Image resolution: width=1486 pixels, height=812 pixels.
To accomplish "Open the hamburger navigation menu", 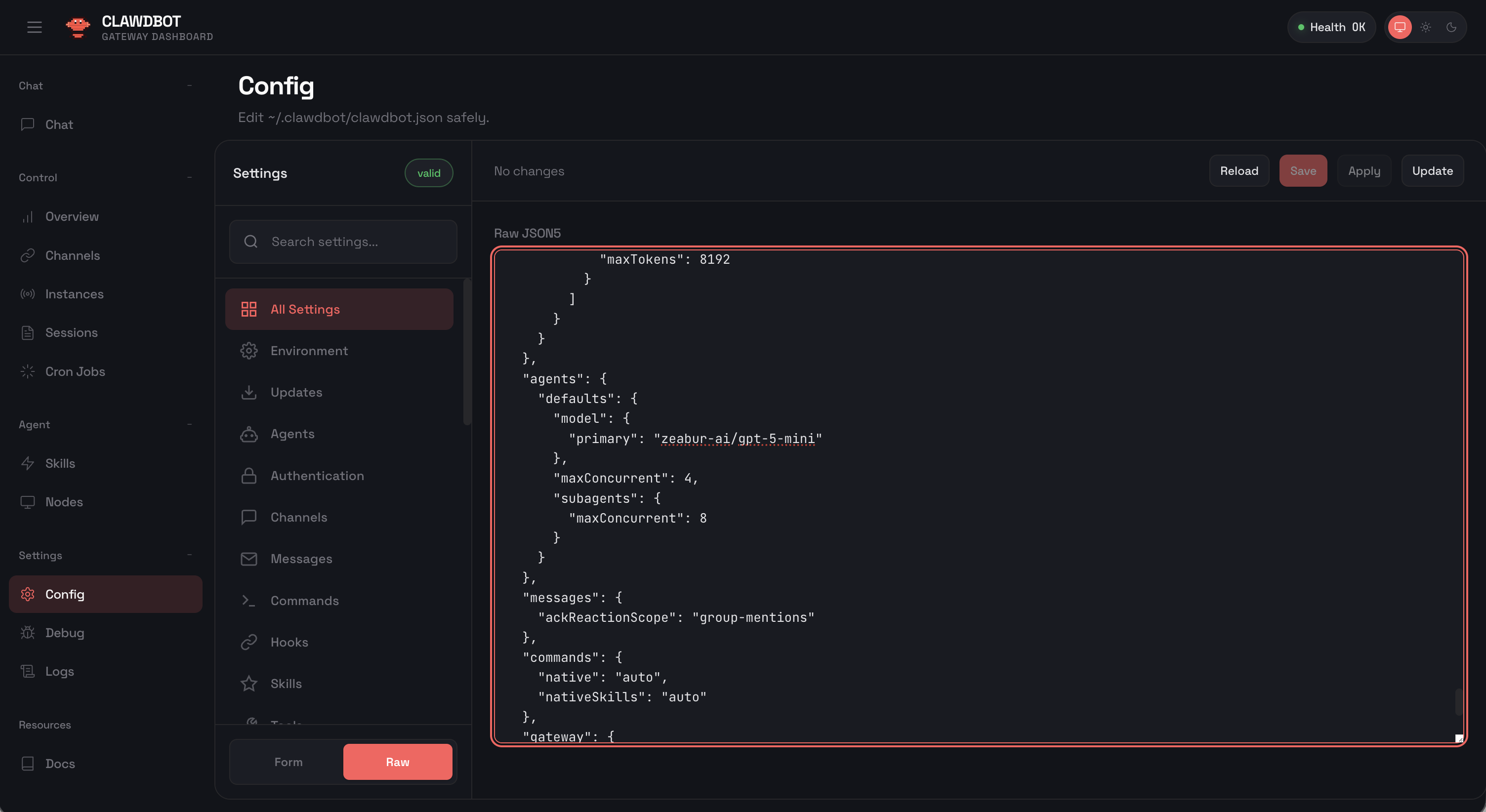I will [35, 27].
